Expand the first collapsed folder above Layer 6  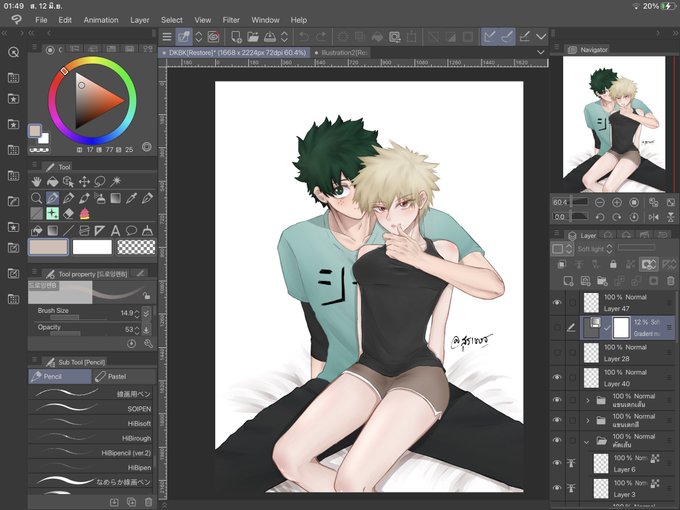pos(588,400)
